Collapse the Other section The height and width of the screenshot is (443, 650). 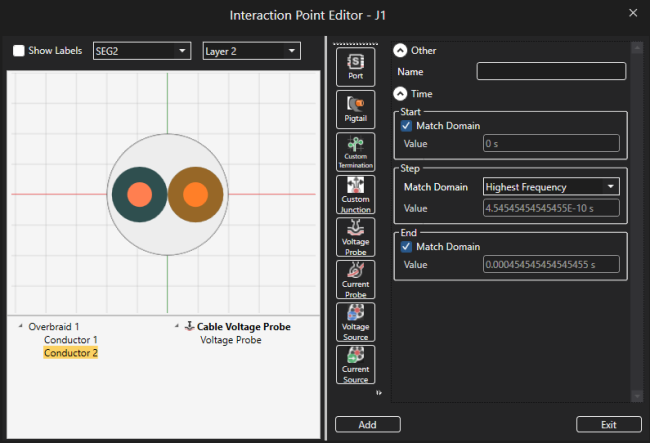point(400,51)
